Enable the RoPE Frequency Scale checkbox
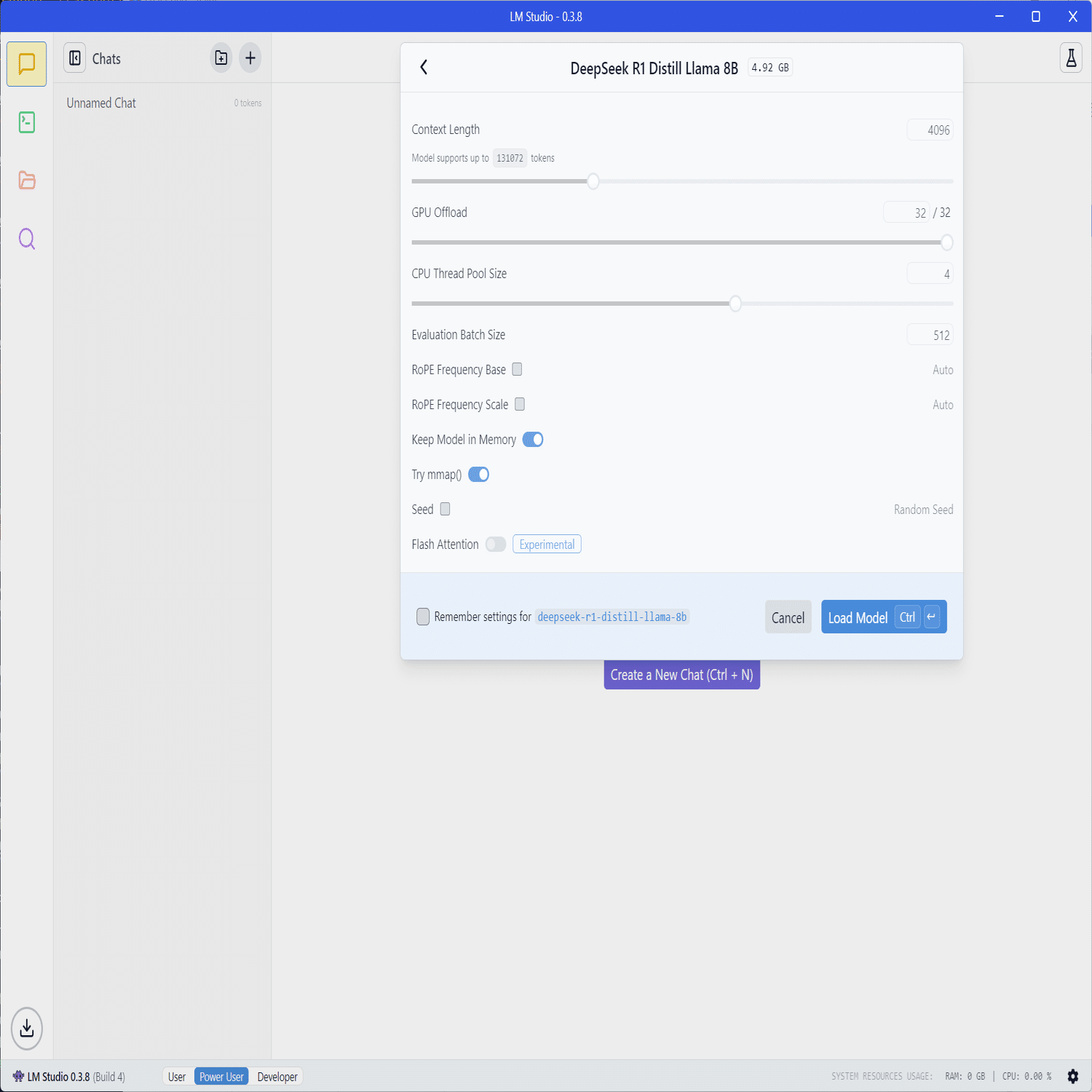Viewport: 1092px width, 1092px height. coord(520,404)
